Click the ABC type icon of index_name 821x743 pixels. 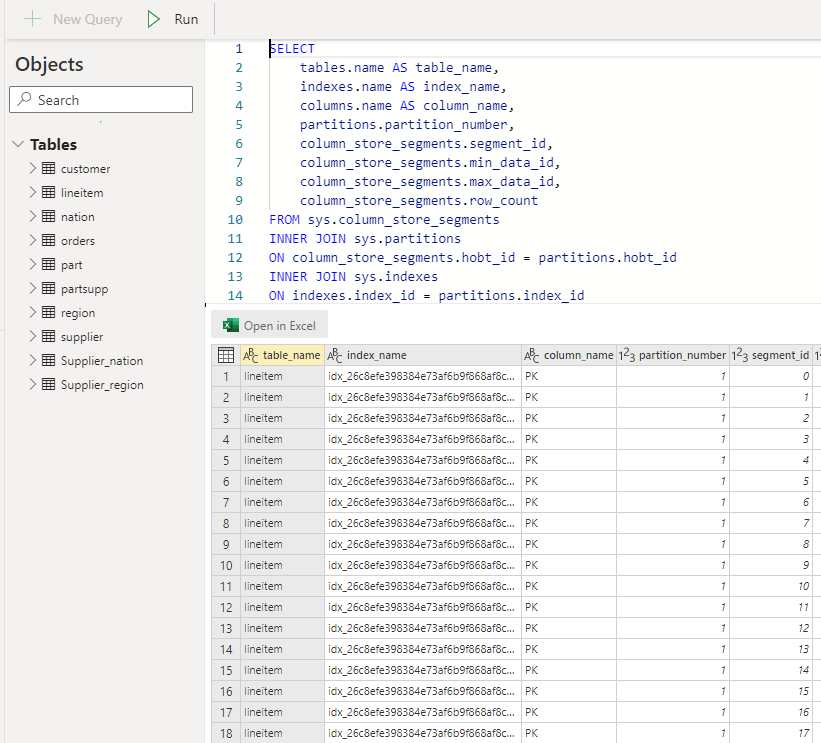point(335,356)
